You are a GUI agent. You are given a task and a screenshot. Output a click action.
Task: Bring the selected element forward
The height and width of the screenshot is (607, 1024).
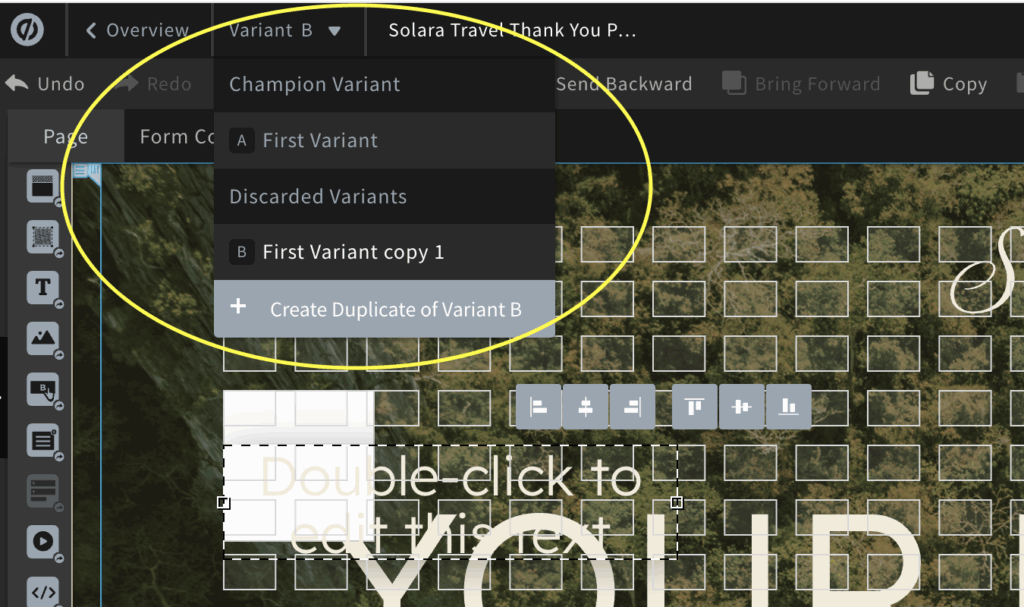[x=801, y=84]
